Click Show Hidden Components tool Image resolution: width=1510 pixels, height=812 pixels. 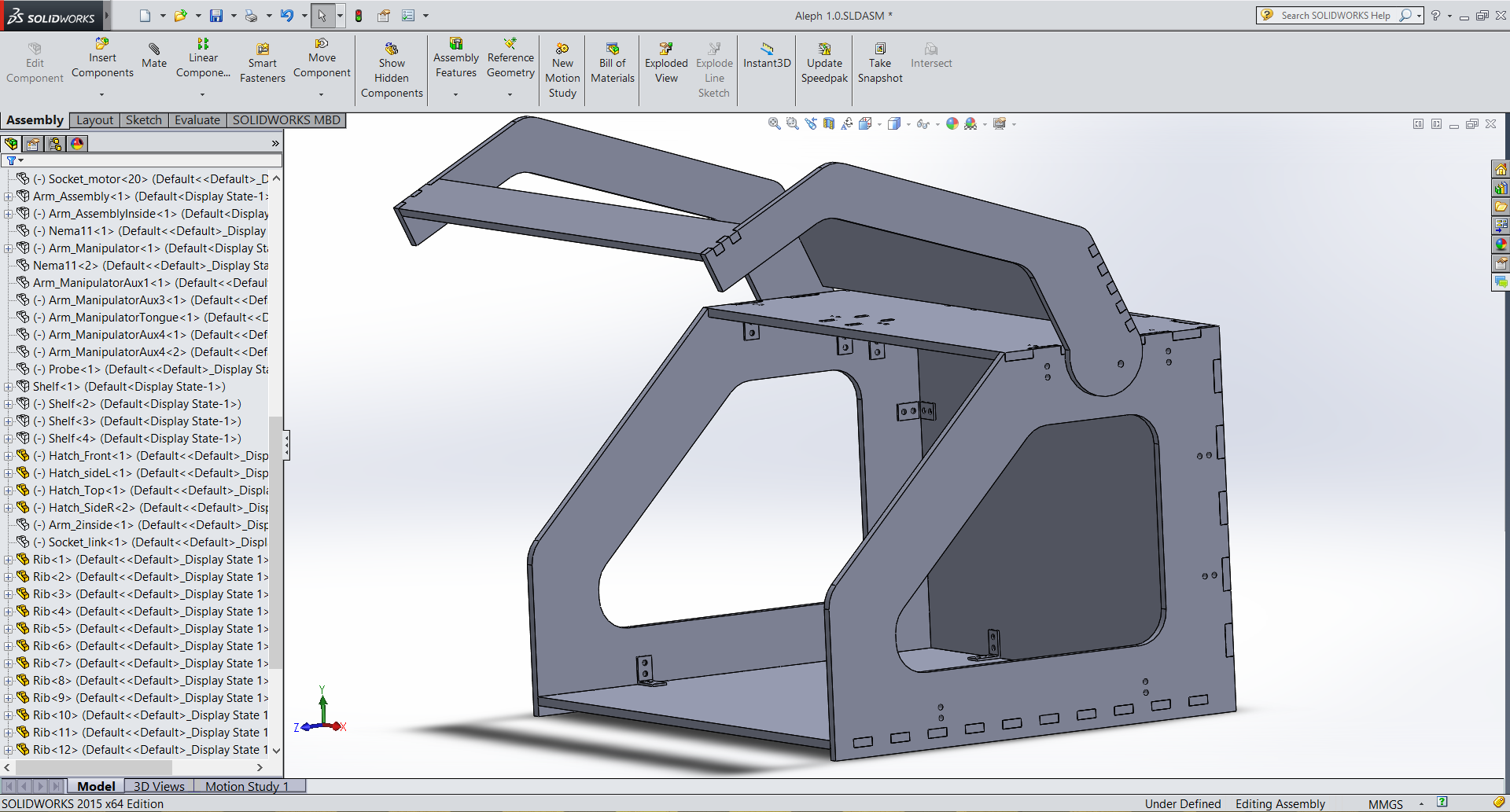[x=392, y=71]
